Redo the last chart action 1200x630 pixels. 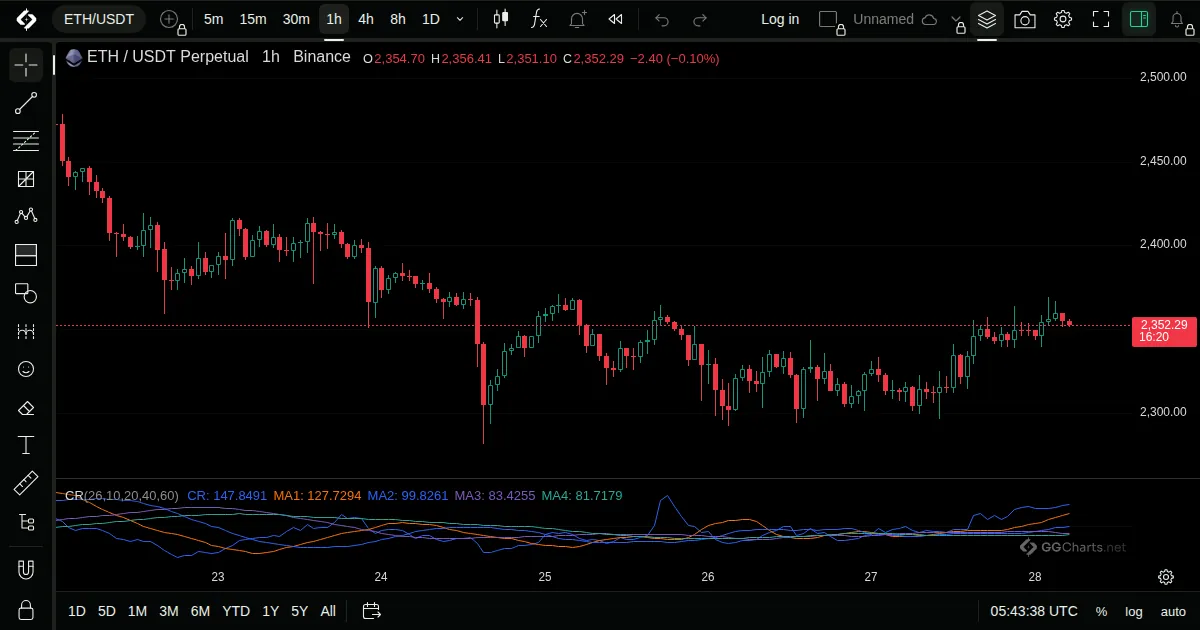pyautogui.click(x=700, y=19)
